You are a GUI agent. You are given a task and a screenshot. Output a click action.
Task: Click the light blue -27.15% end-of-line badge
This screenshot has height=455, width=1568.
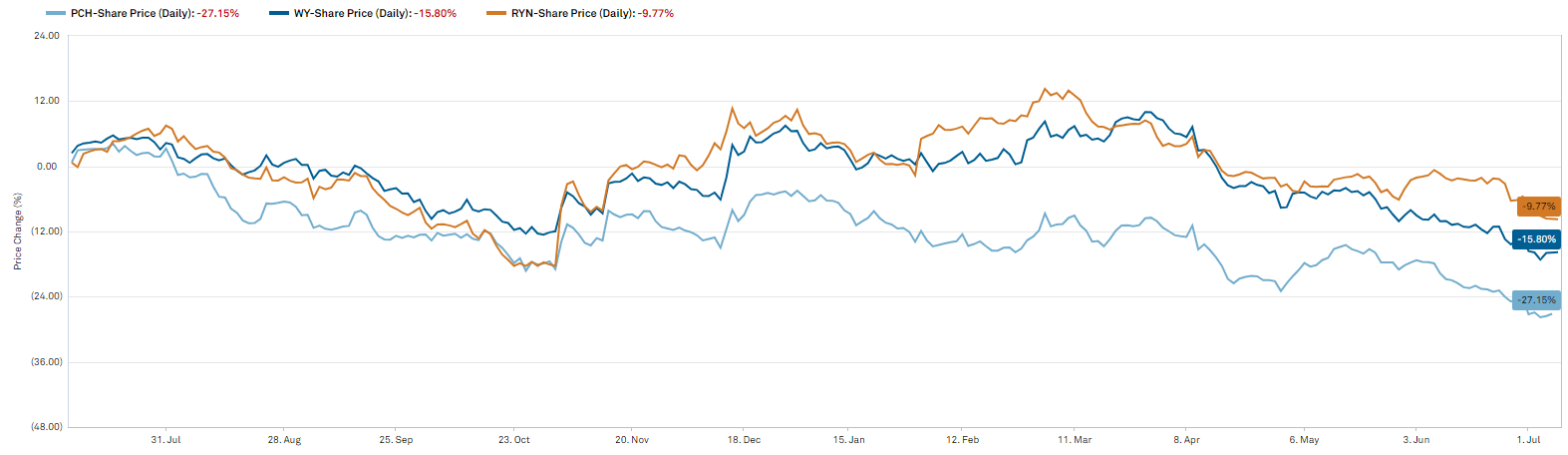pos(1535,300)
